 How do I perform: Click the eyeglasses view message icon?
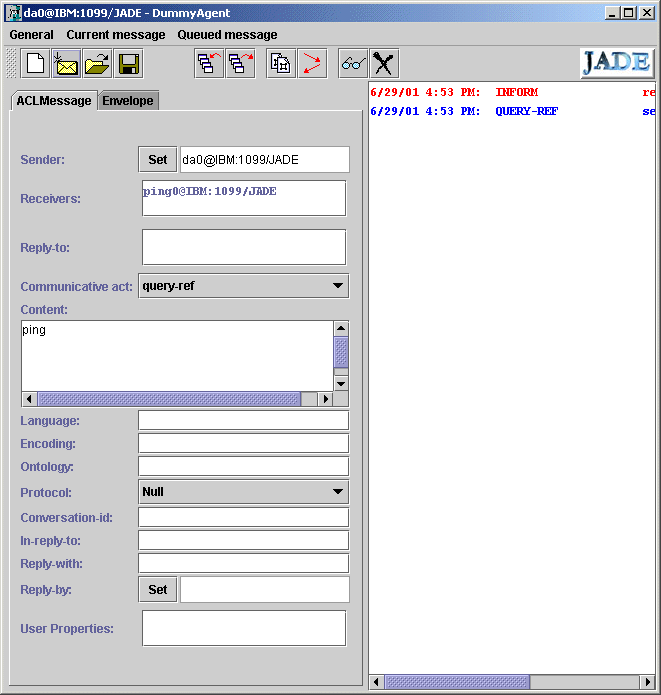click(x=353, y=64)
